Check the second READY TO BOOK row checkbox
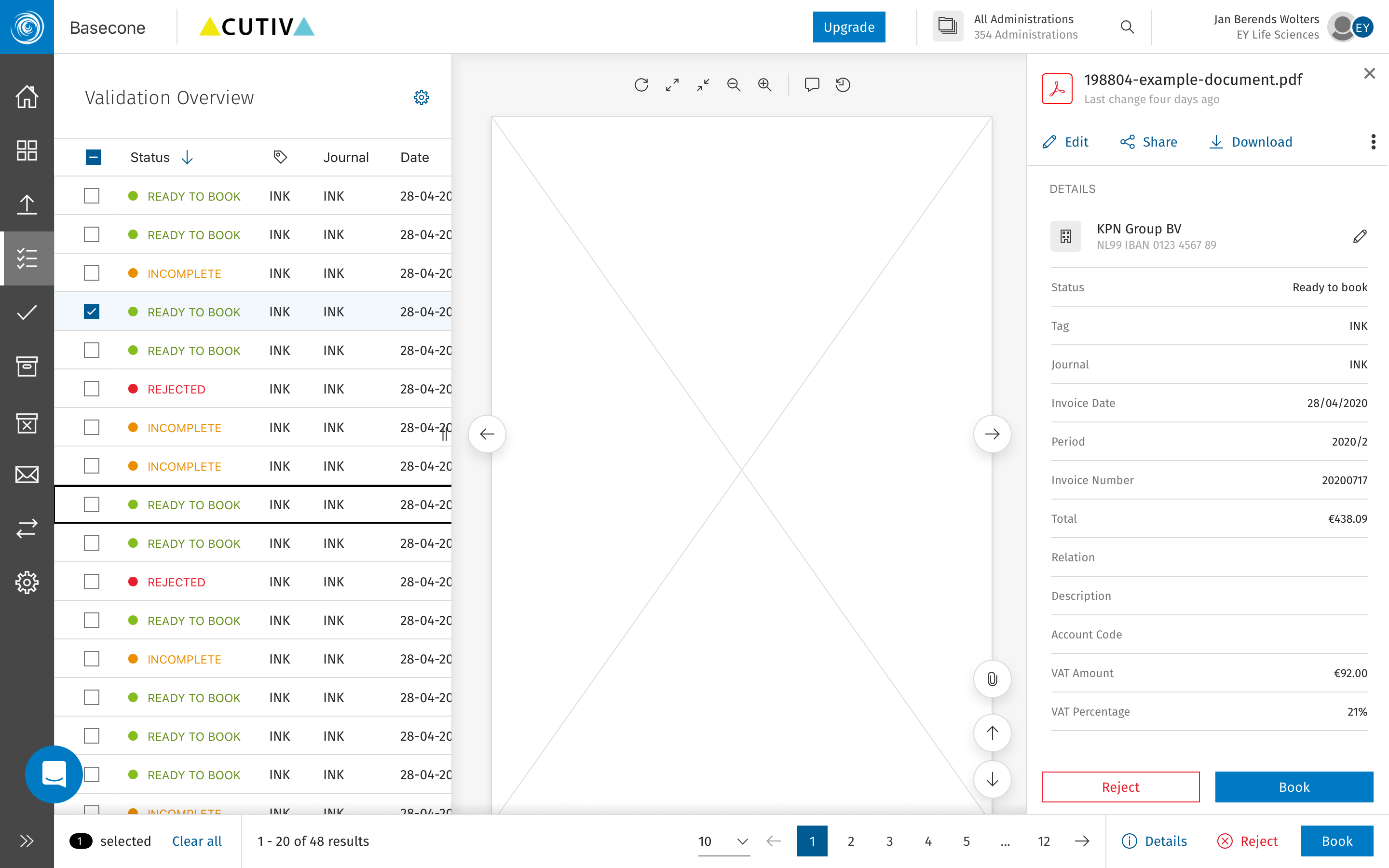Viewport: 1389px width, 868px height. point(91,234)
